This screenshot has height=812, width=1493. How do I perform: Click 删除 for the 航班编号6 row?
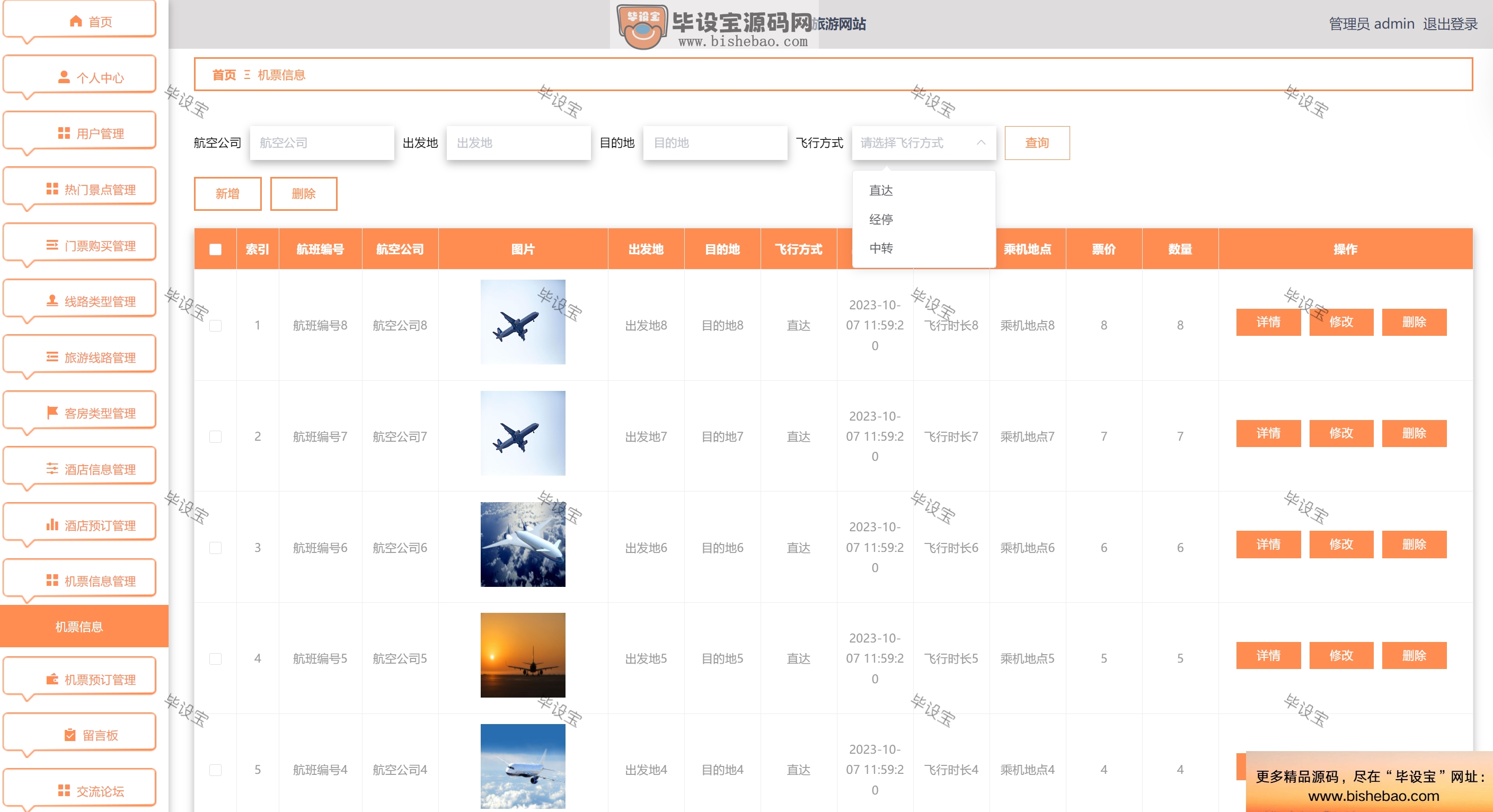click(1414, 545)
